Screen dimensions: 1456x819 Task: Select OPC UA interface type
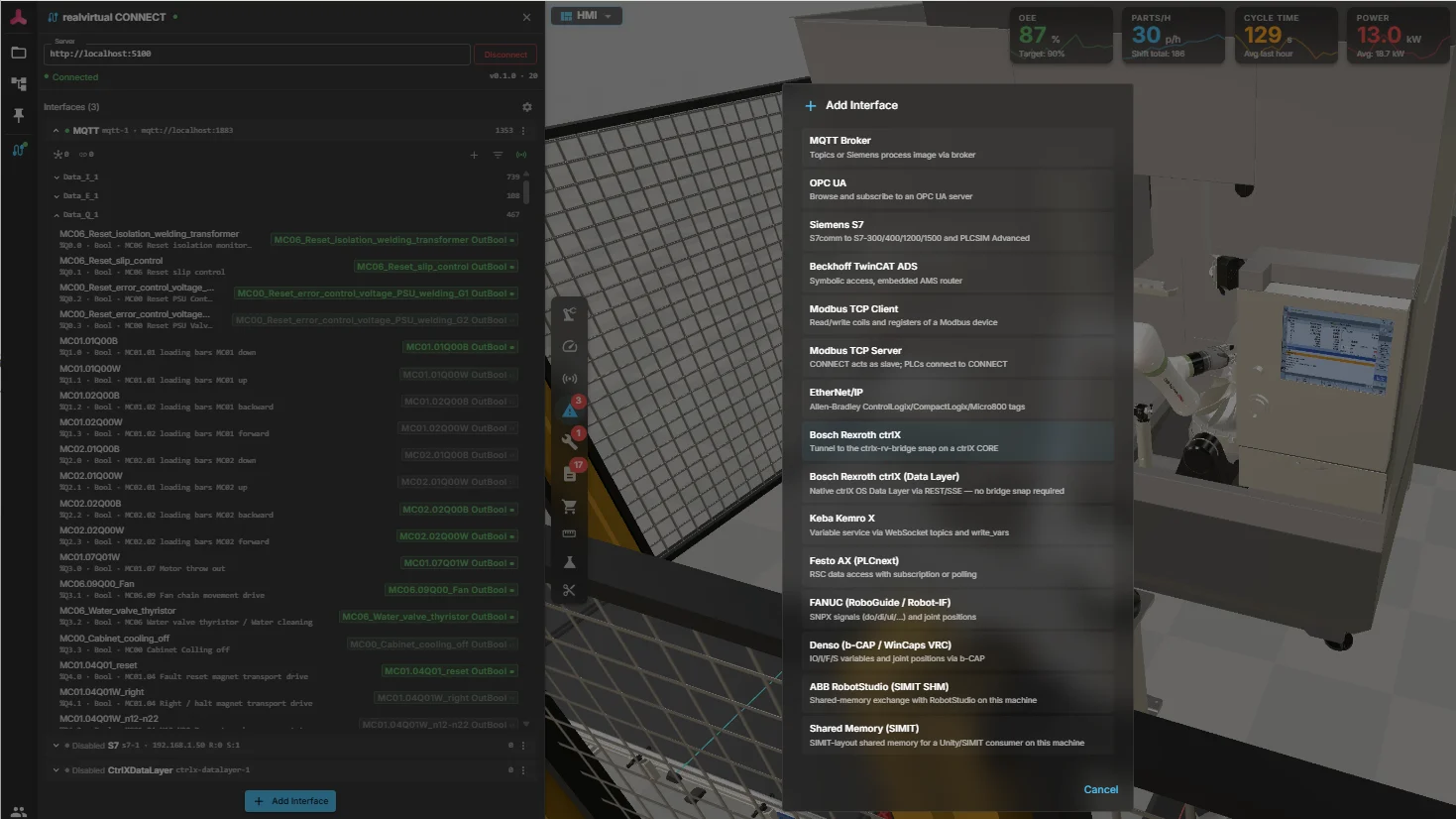tap(957, 189)
